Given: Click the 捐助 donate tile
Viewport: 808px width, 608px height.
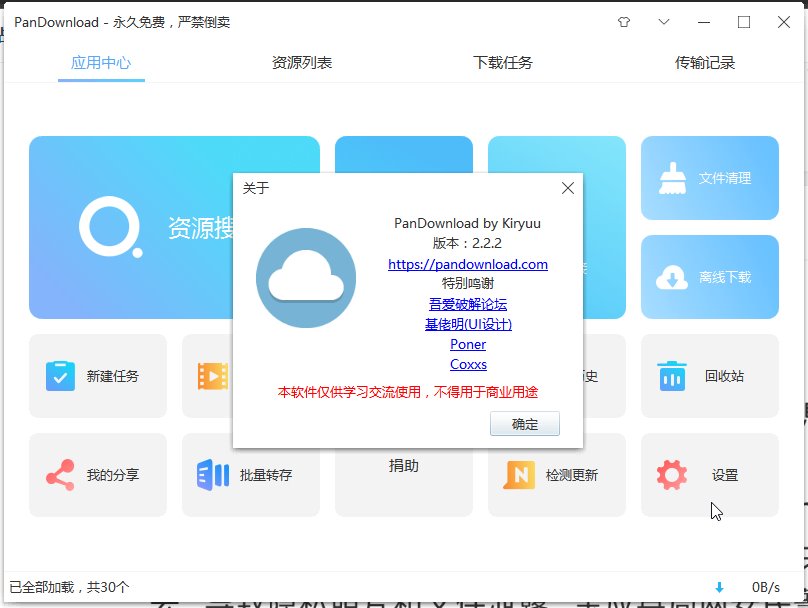Looking at the screenshot, I should click(404, 466).
